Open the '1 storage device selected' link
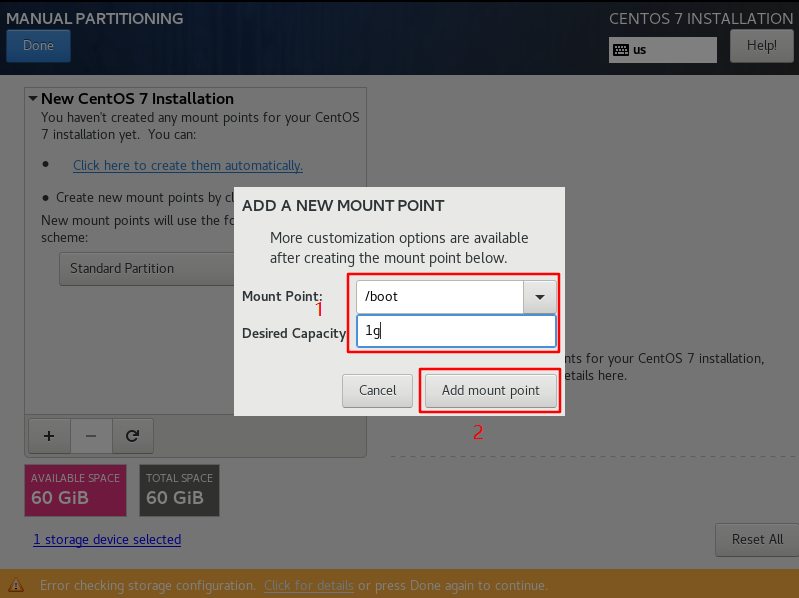Viewport: 799px width, 598px height. [x=107, y=539]
